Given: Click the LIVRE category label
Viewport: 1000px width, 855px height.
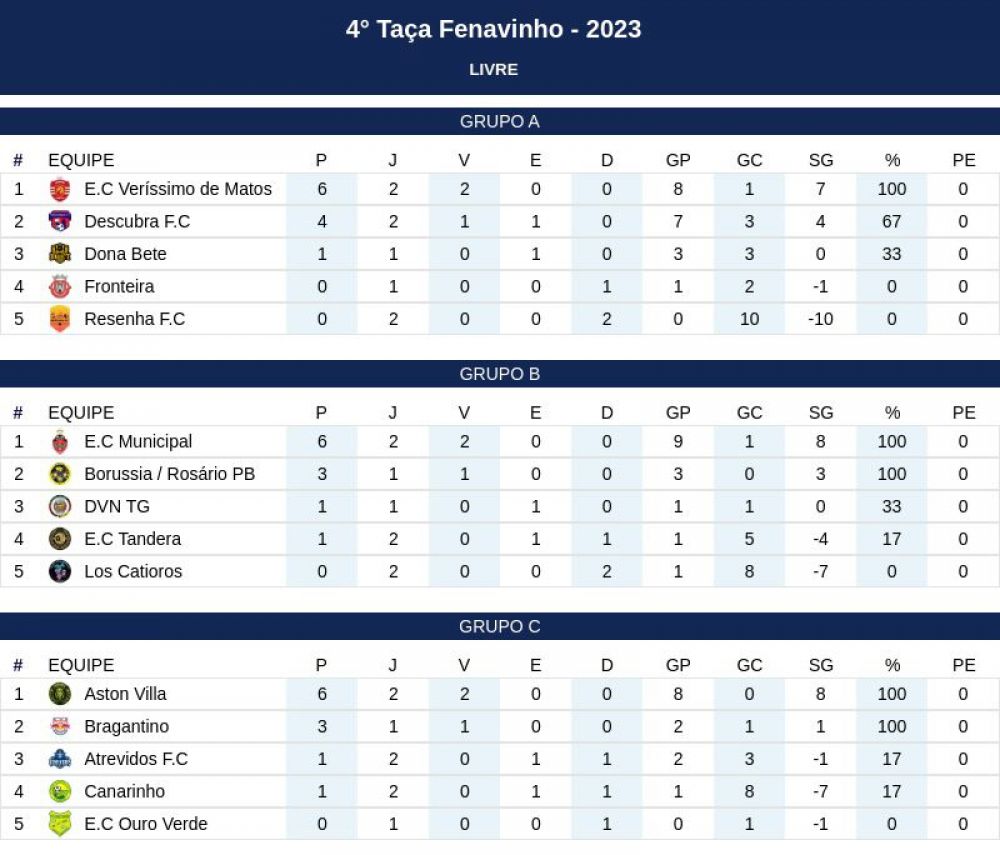Looking at the screenshot, I should 494,69.
